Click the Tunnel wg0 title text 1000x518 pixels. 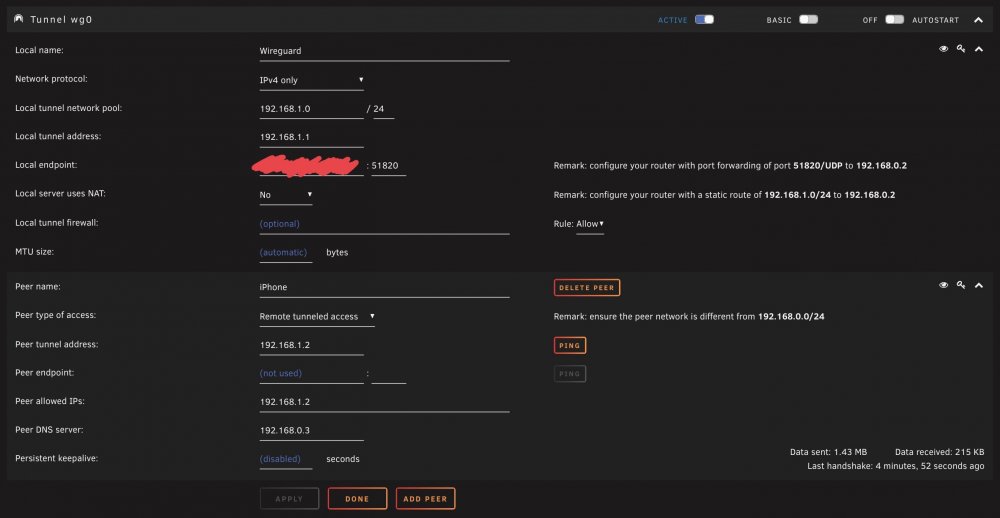61,20
